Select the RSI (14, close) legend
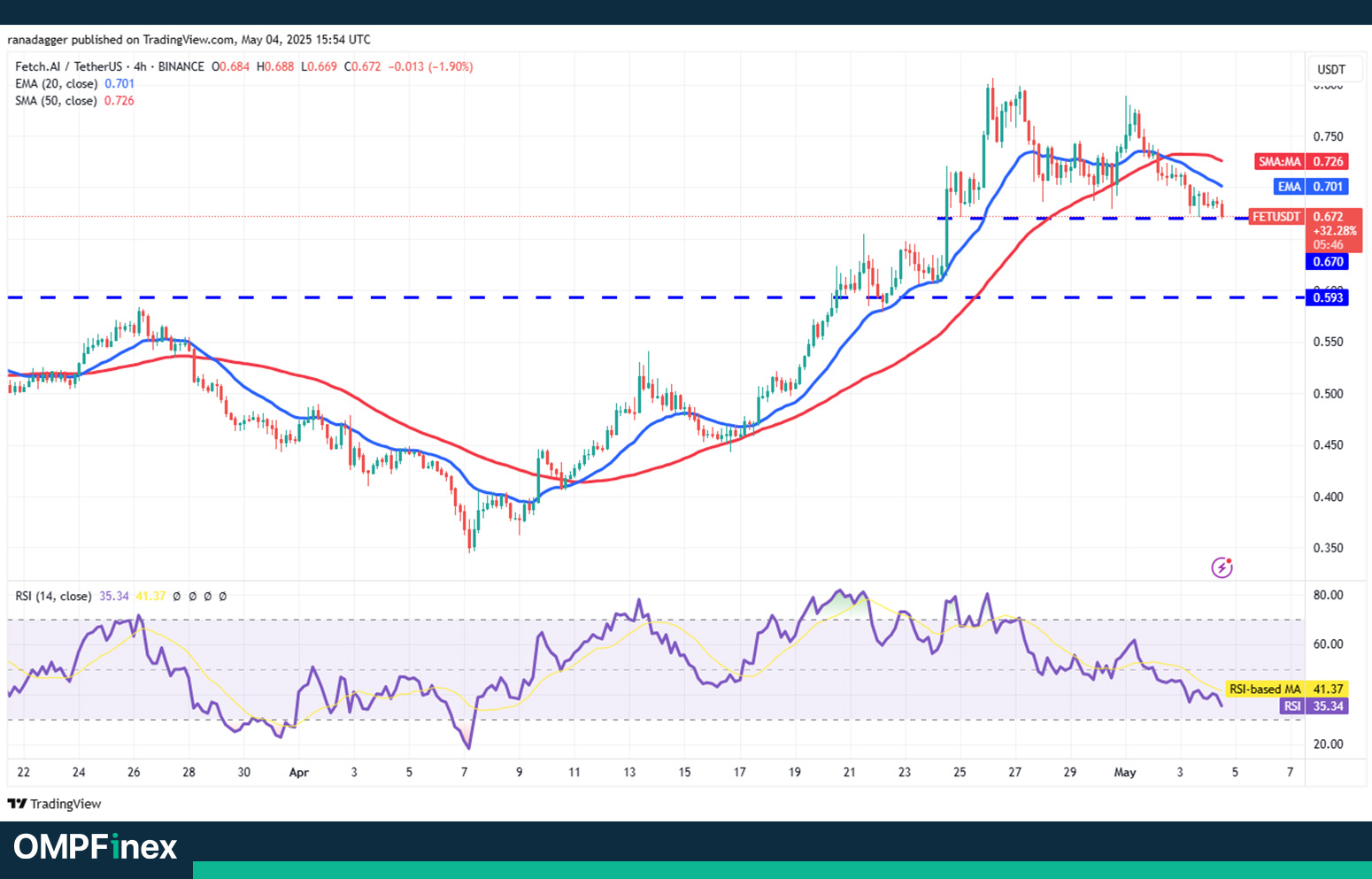This screenshot has width=1372, height=879. 53,596
